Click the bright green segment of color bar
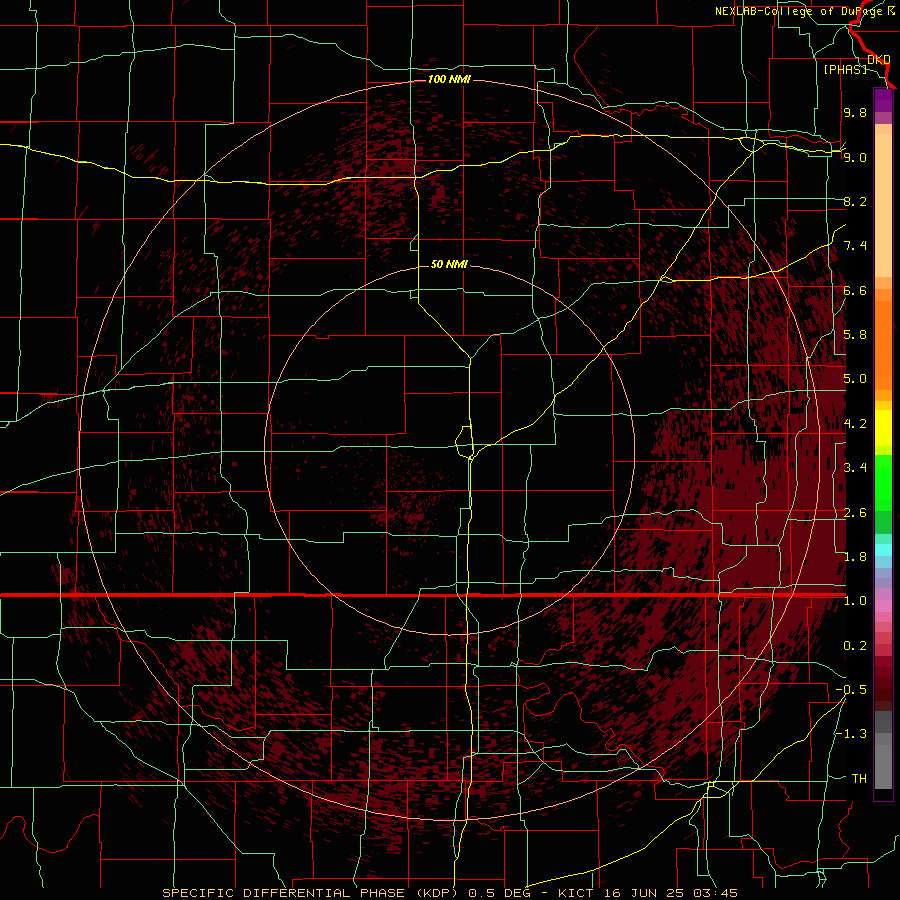 pos(883,482)
